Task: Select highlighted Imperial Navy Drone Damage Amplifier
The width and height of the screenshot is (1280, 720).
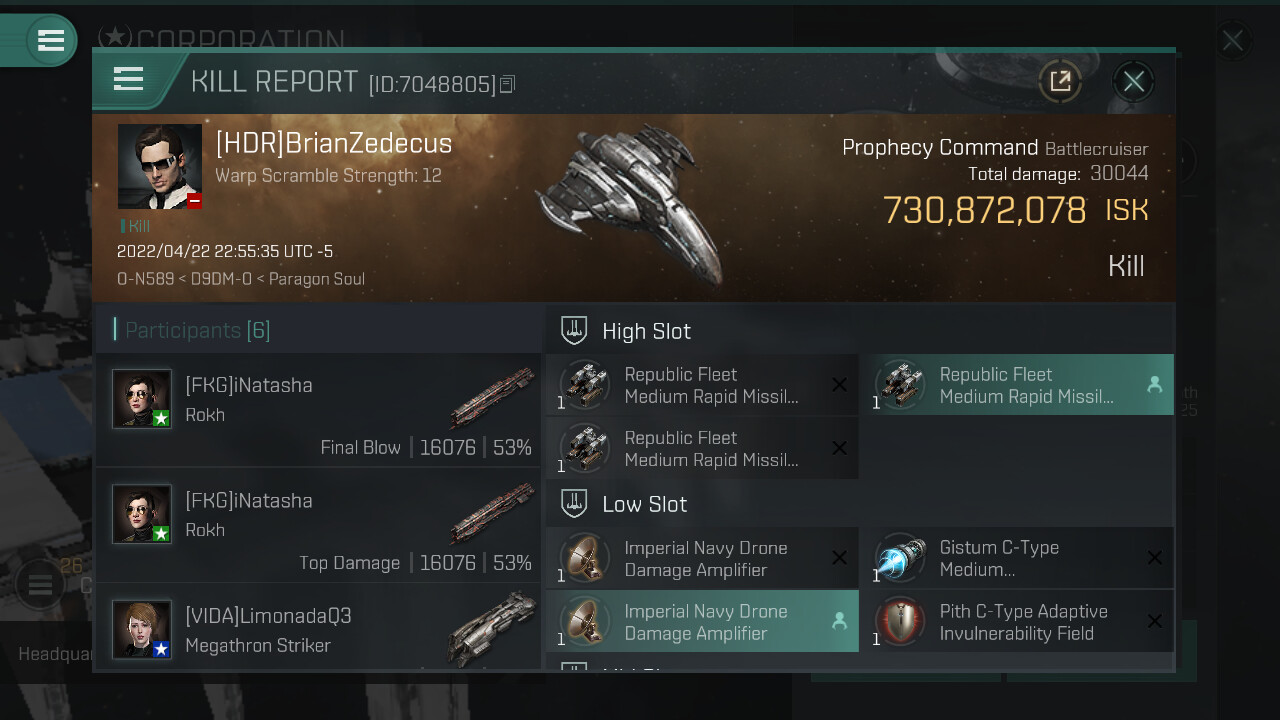Action: click(702, 622)
